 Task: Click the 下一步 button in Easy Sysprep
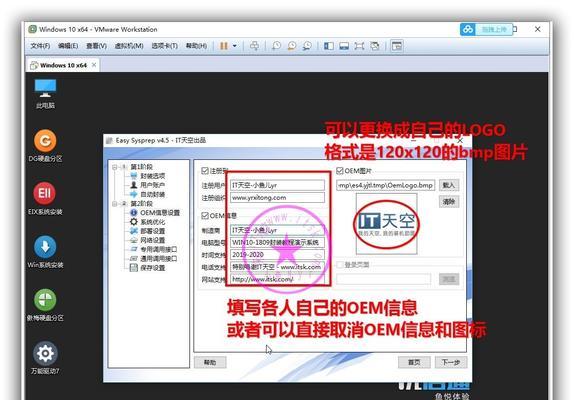(451, 362)
